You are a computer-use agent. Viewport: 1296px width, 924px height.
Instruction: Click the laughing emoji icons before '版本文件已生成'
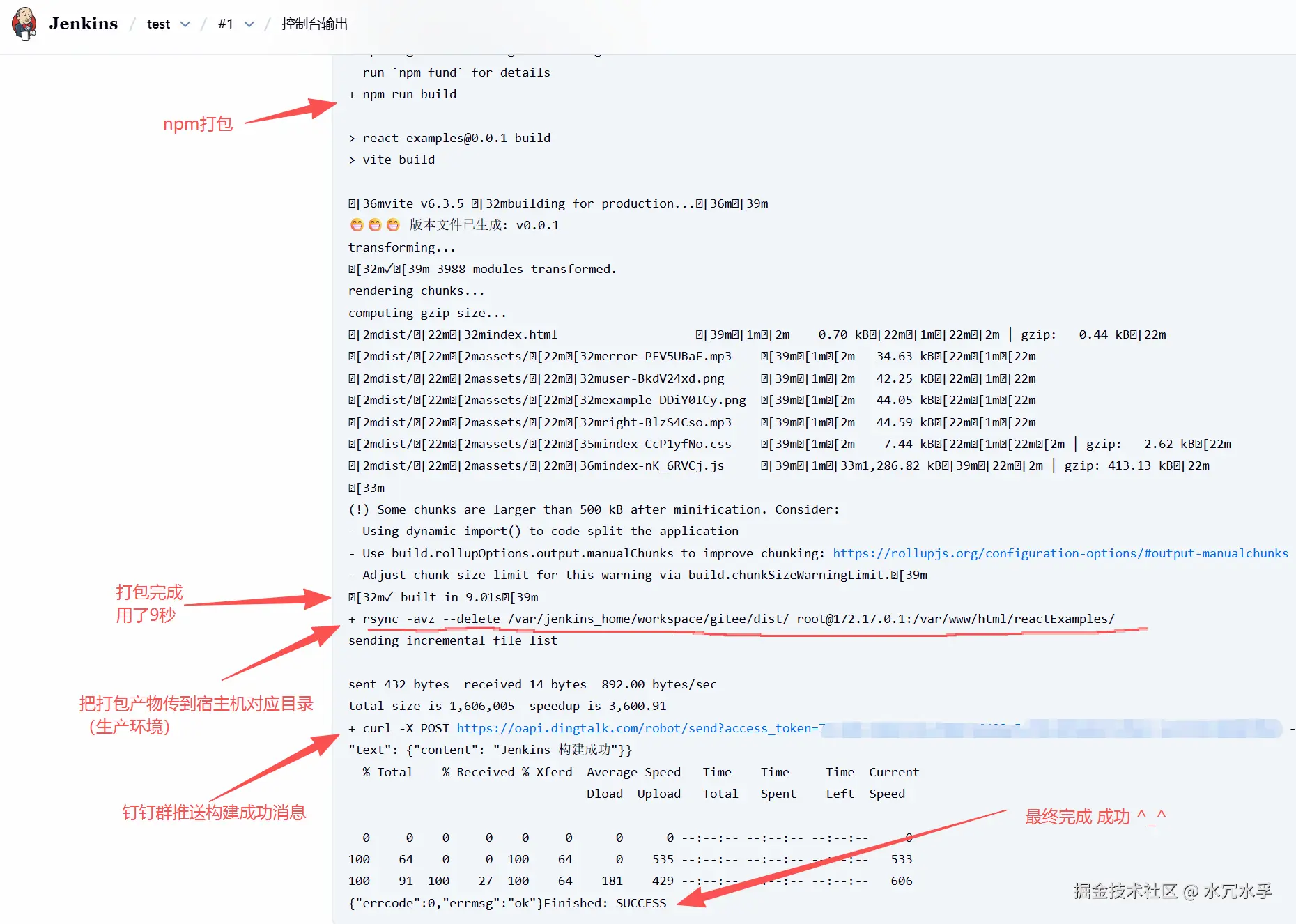click(375, 225)
